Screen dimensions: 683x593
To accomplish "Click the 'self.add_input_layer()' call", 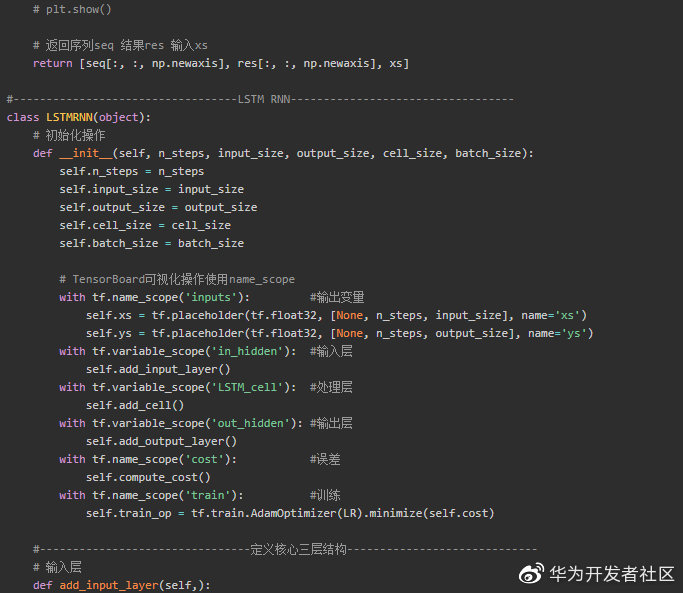I will point(158,369).
